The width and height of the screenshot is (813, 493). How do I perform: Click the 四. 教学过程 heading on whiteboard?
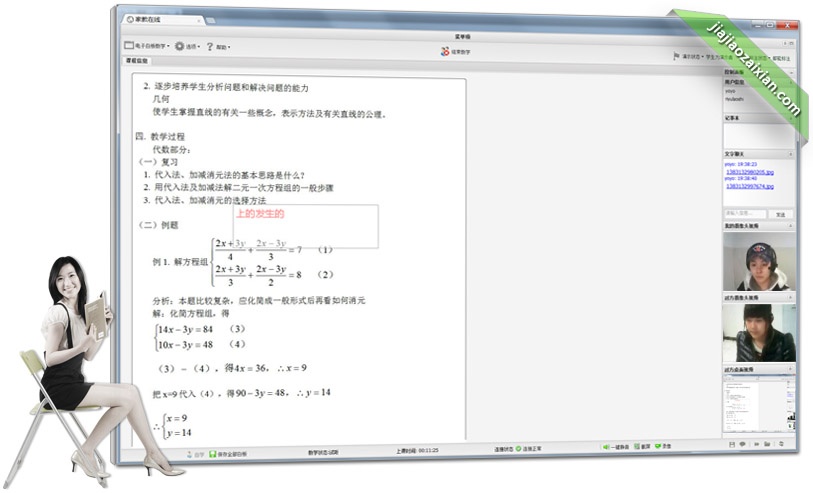tap(160, 136)
